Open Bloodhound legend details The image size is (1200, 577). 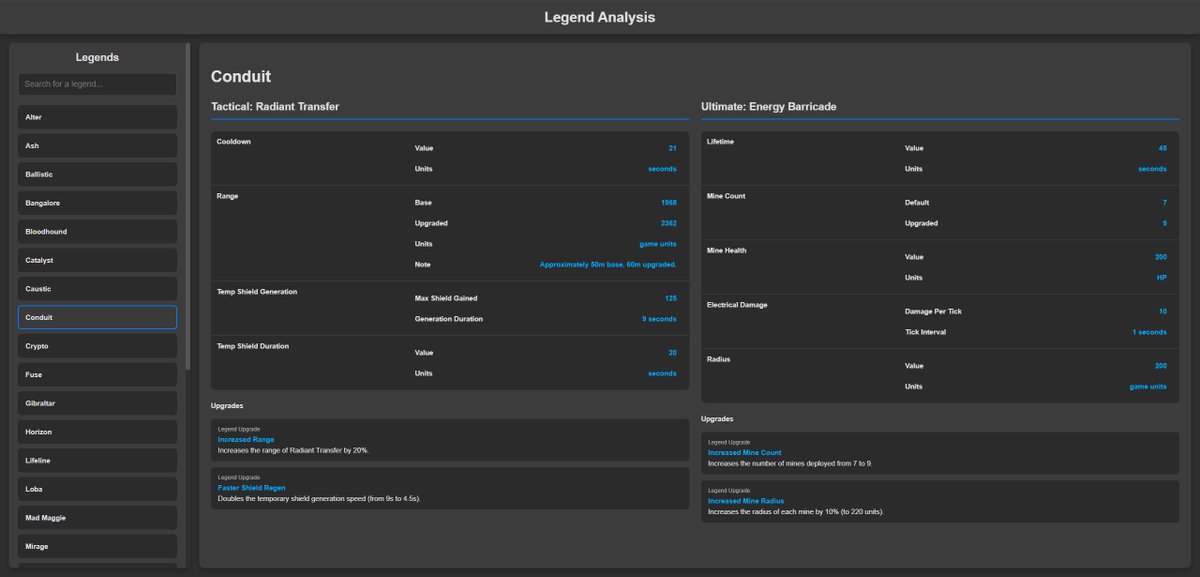(x=97, y=232)
